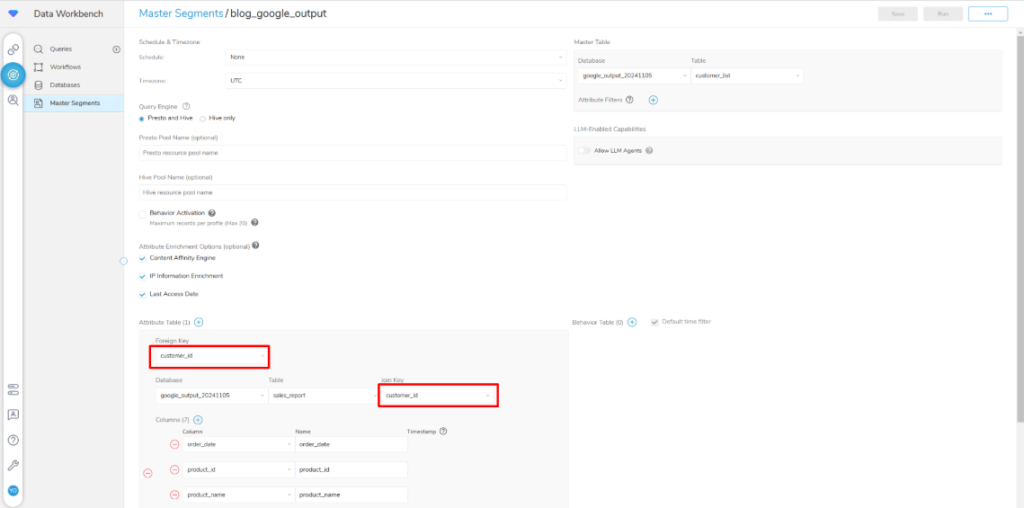The width and height of the screenshot is (1024, 508).
Task: Remove the order_date column row
Action: pos(174,444)
